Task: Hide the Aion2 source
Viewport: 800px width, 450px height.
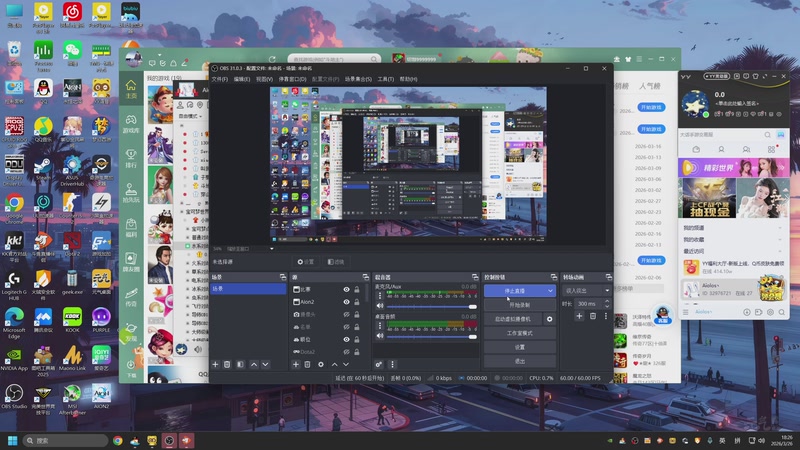Action: coord(346,302)
